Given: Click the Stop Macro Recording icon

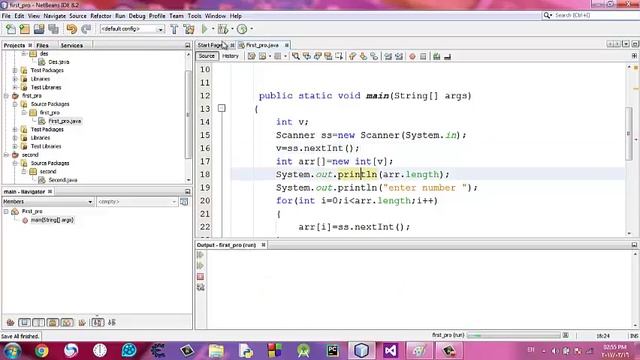Looking at the screenshot, I should coord(423,56).
